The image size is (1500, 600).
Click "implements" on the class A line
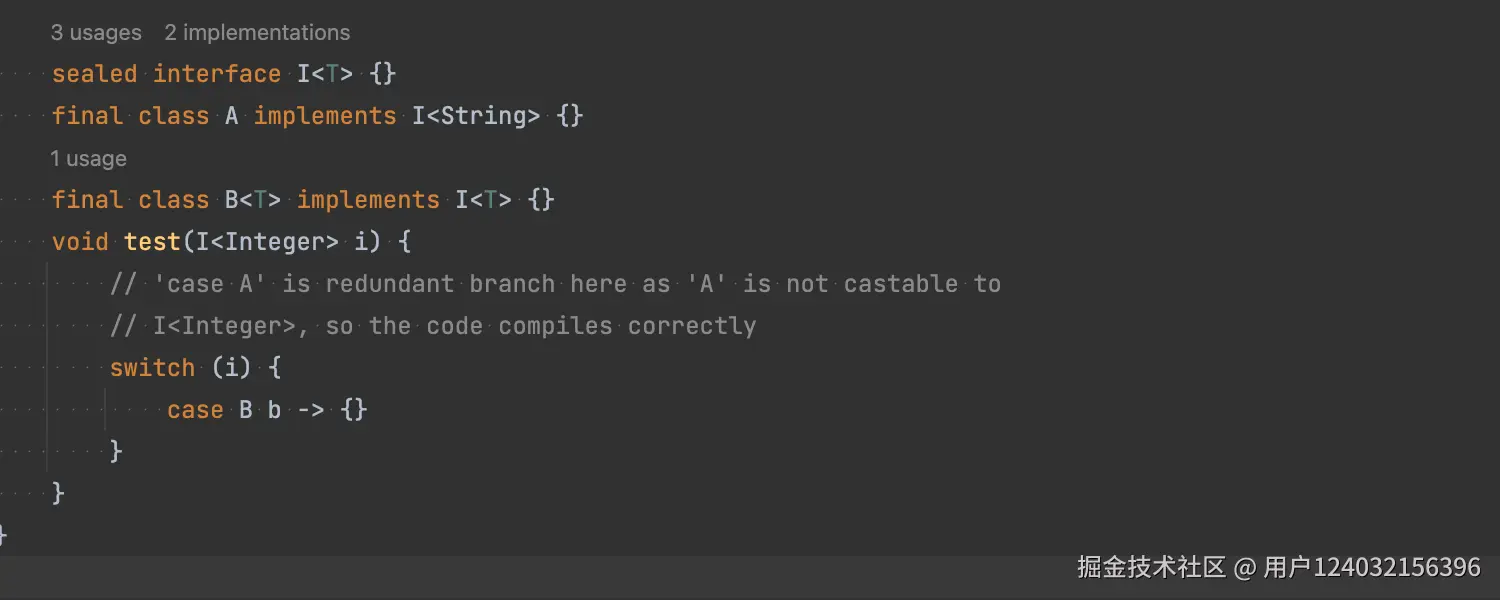click(325, 116)
